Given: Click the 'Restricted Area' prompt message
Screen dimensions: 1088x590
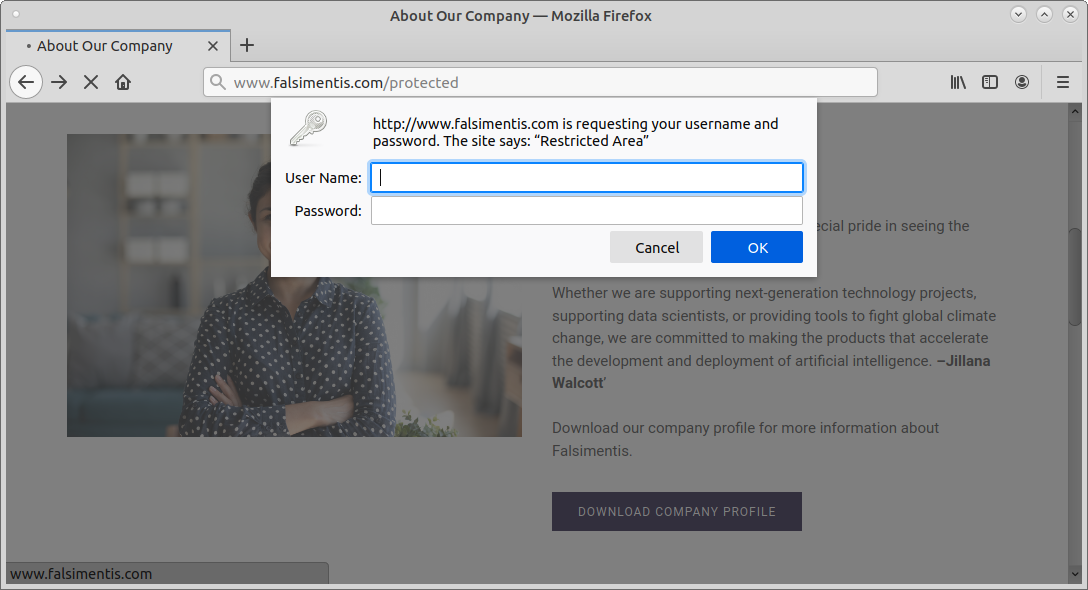Looking at the screenshot, I should tap(575, 133).
